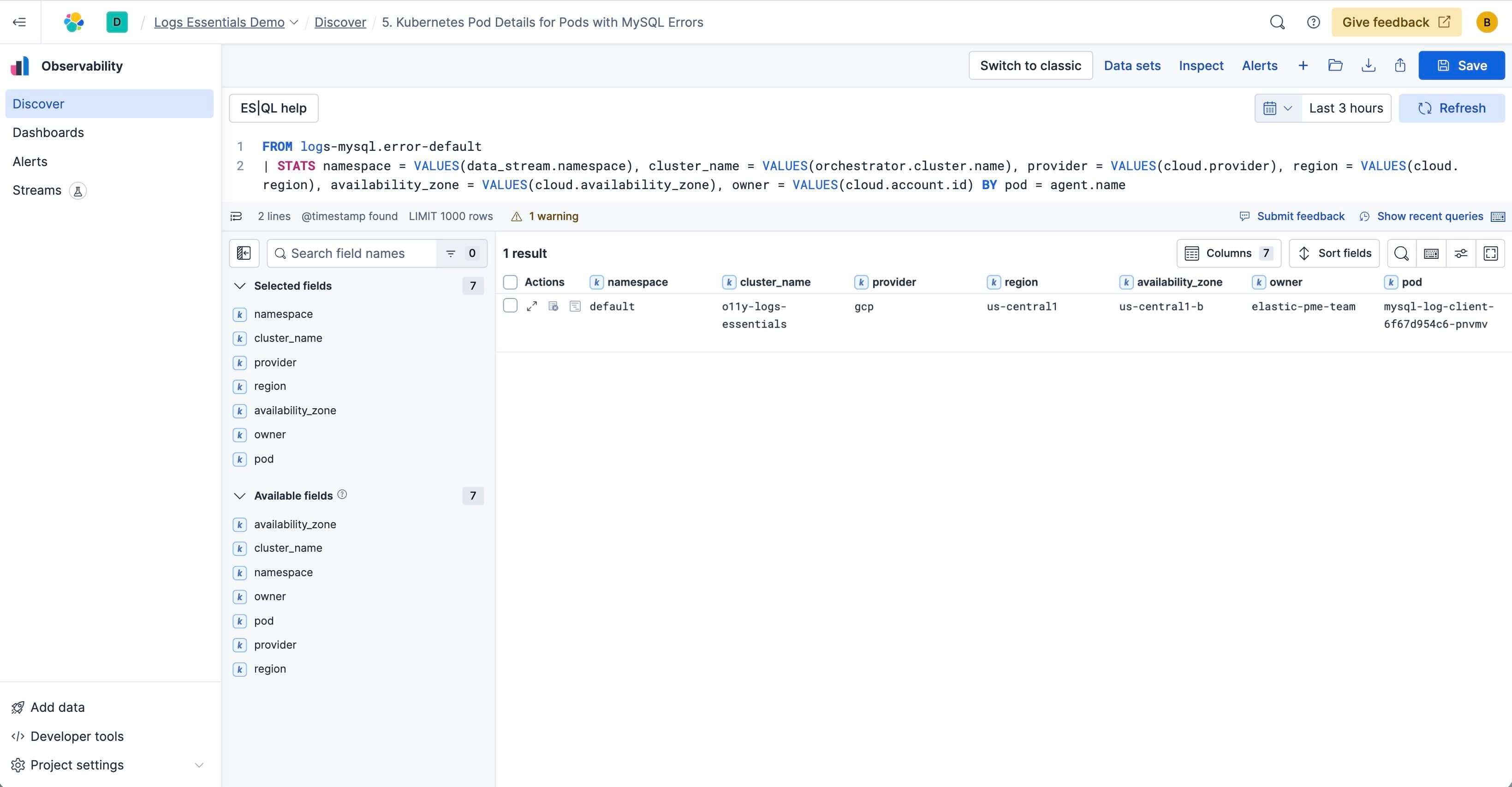
Task: Check the select-all rows checkbox in header
Action: click(510, 282)
